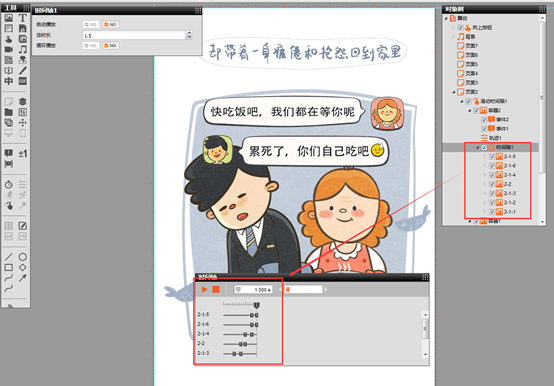
Task: Select the download-into-box tool icon
Action: point(9,70)
